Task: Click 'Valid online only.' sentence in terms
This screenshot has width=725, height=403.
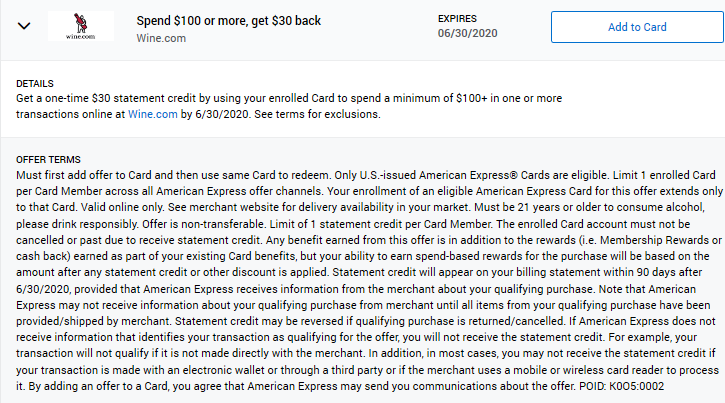Action: (x=123, y=208)
